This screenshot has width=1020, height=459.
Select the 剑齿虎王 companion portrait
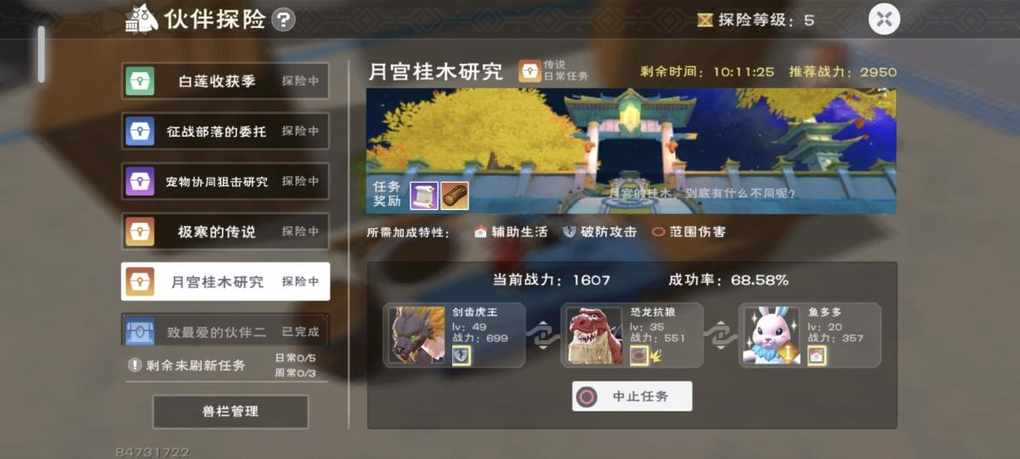coord(416,335)
